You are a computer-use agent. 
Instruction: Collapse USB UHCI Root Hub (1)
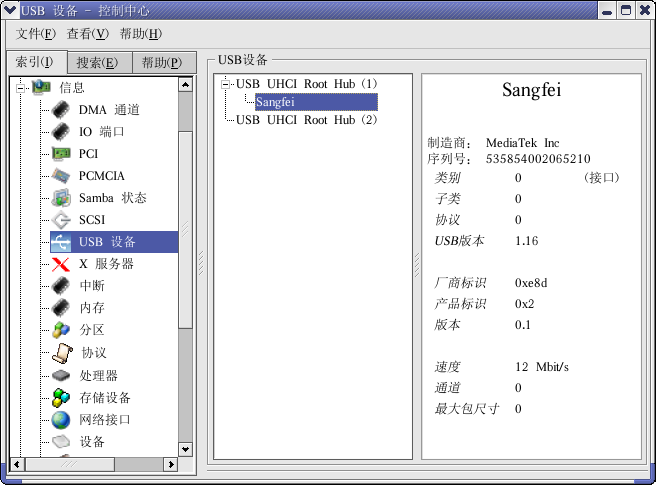(x=226, y=85)
